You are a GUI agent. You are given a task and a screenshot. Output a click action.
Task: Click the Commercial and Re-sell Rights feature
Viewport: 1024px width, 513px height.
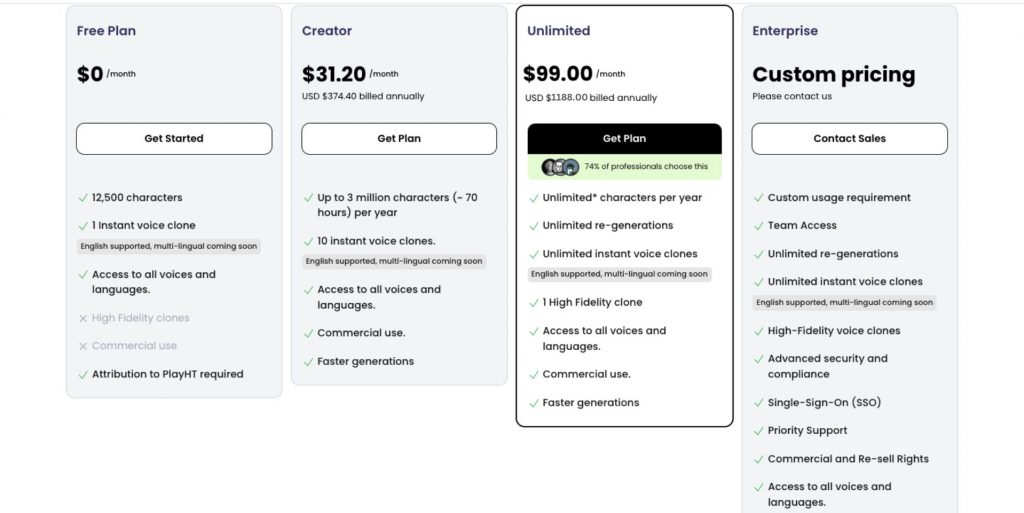point(848,459)
